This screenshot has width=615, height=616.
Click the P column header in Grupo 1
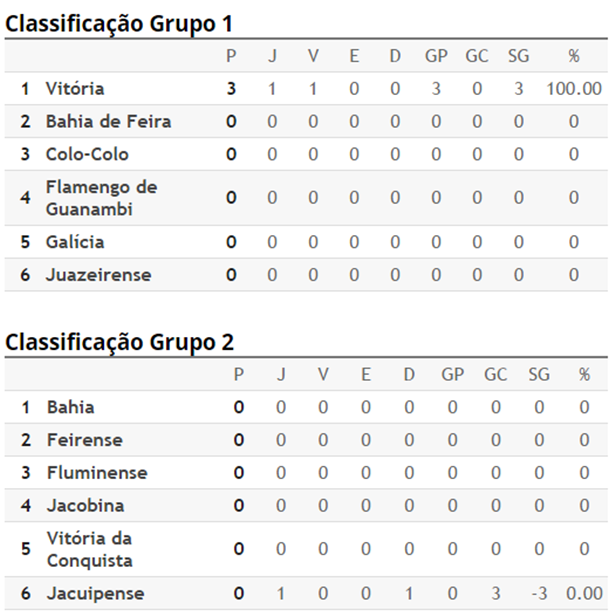[x=231, y=56]
